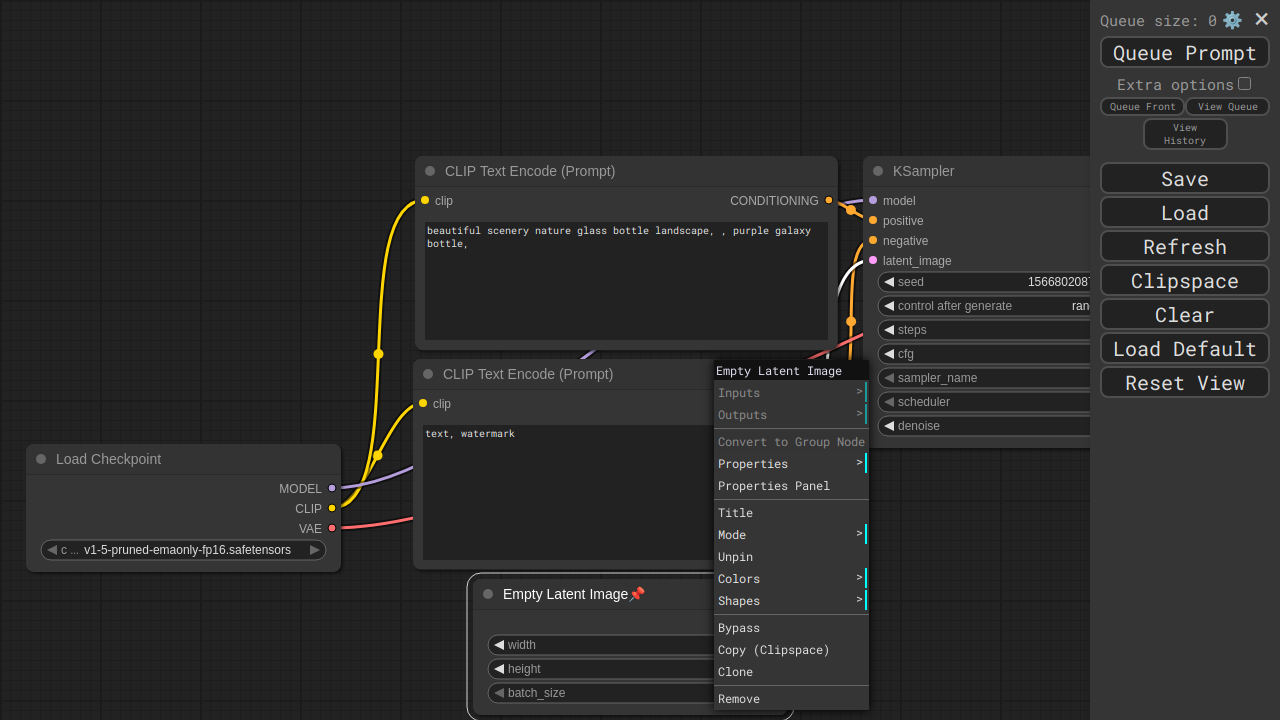This screenshot has height=720, width=1280.
Task: Expand the Colors submenu
Action: click(790, 579)
